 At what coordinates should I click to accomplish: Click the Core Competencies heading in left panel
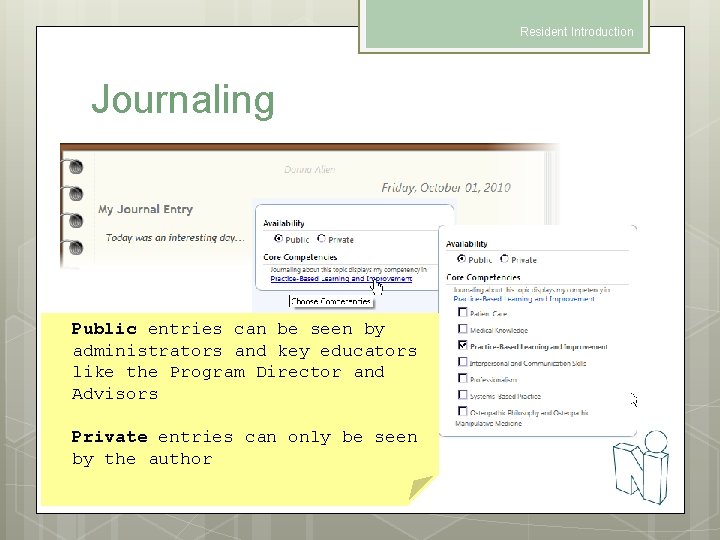(300, 257)
